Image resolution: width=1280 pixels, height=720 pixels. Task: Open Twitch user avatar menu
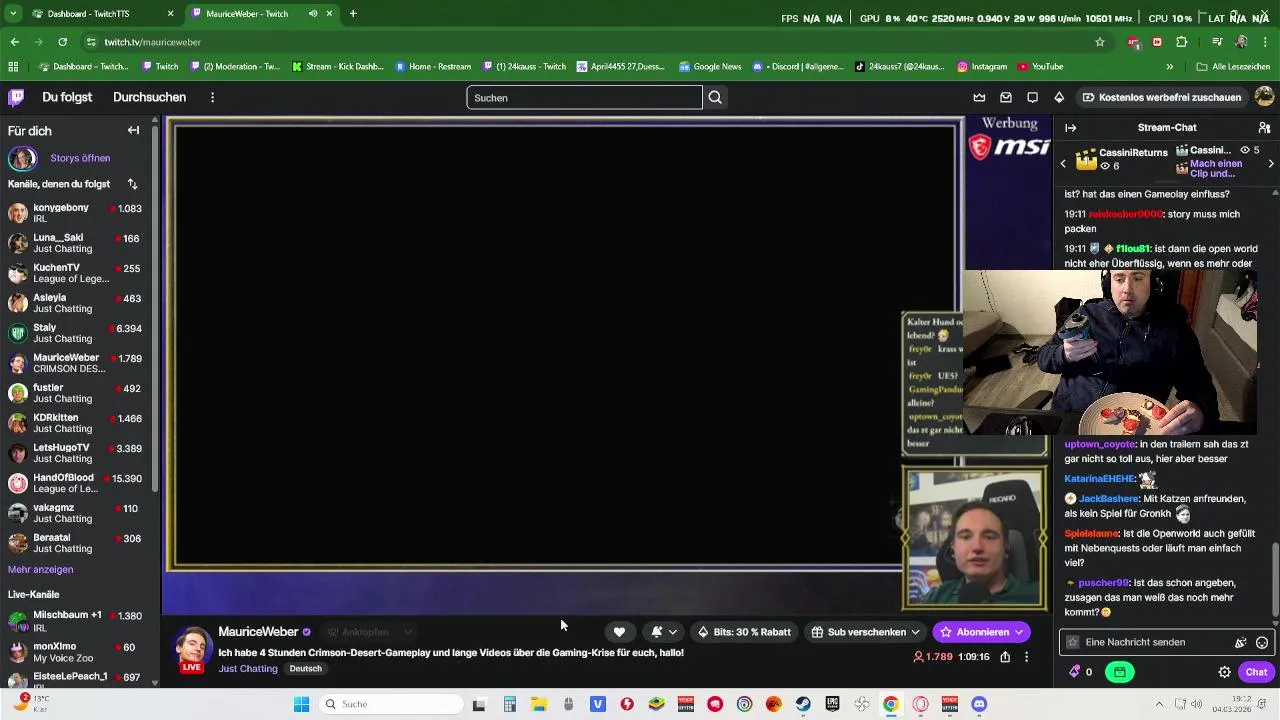(x=1264, y=97)
